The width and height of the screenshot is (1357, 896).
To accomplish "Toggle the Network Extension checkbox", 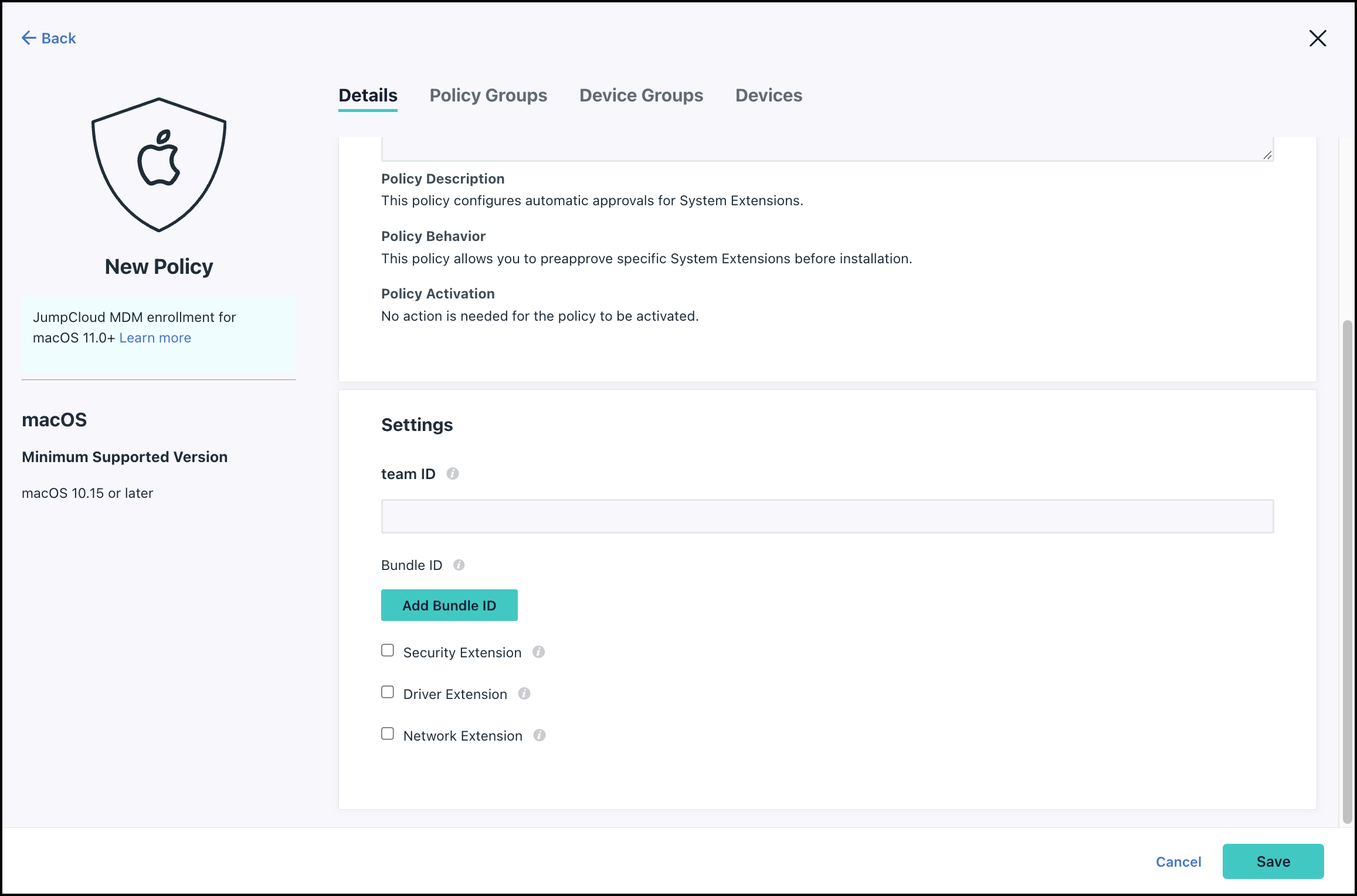I will [388, 734].
